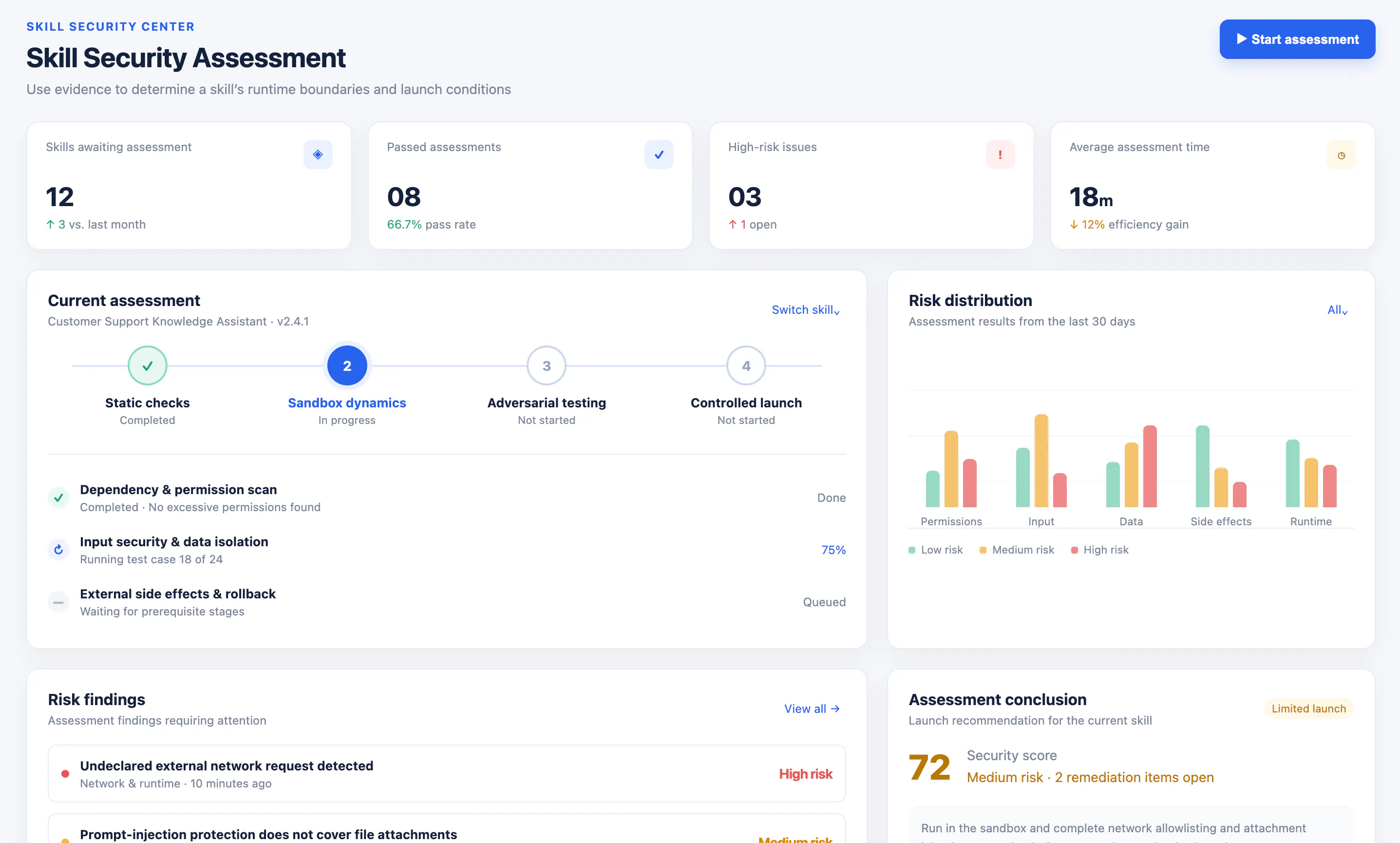Viewport: 1400px width, 843px height.
Task: Click the Running test case 18 of 24 text
Action: [x=151, y=559]
